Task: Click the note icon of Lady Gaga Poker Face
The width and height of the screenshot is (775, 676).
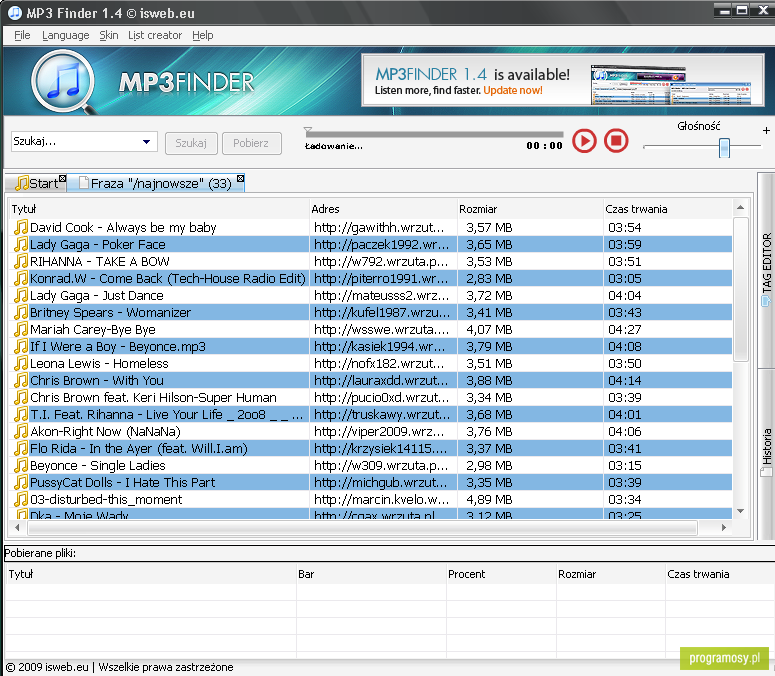Action: tap(21, 244)
